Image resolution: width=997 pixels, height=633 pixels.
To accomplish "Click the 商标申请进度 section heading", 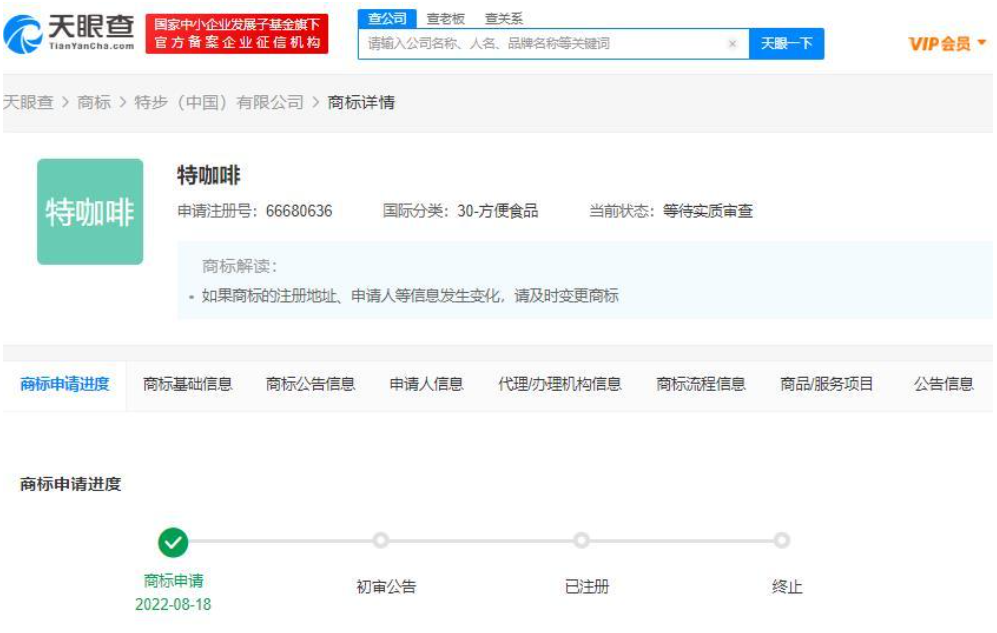I will (71, 484).
